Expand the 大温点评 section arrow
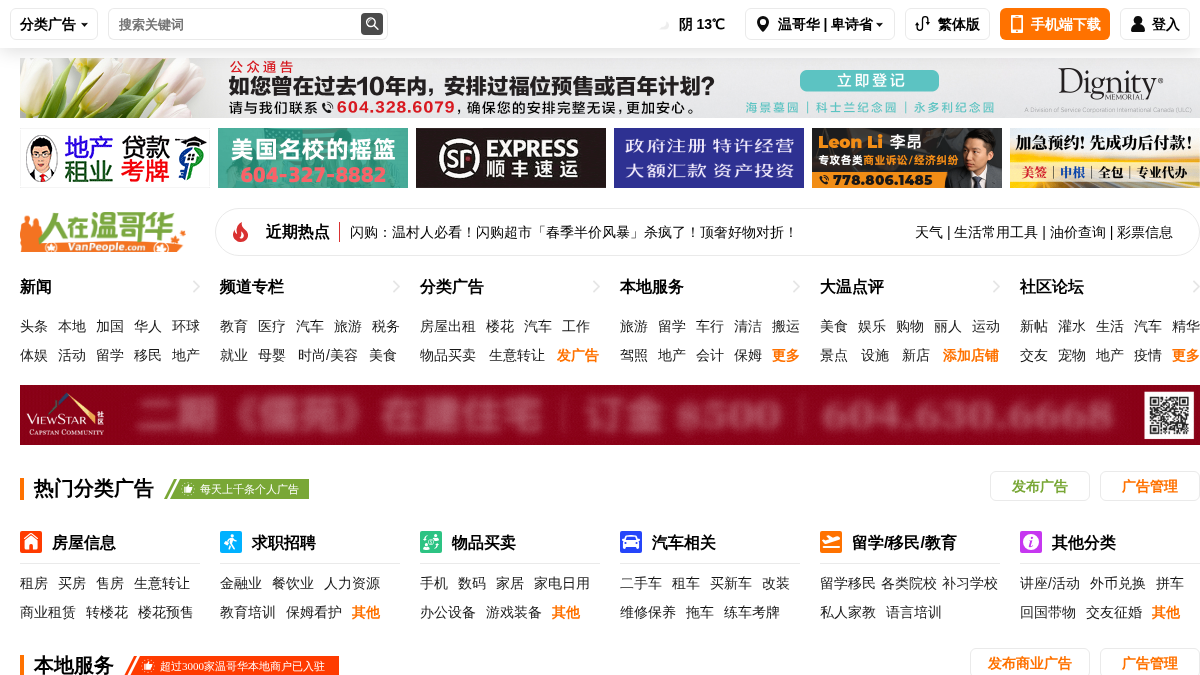Viewport: 1200px width, 675px height. 996,287
